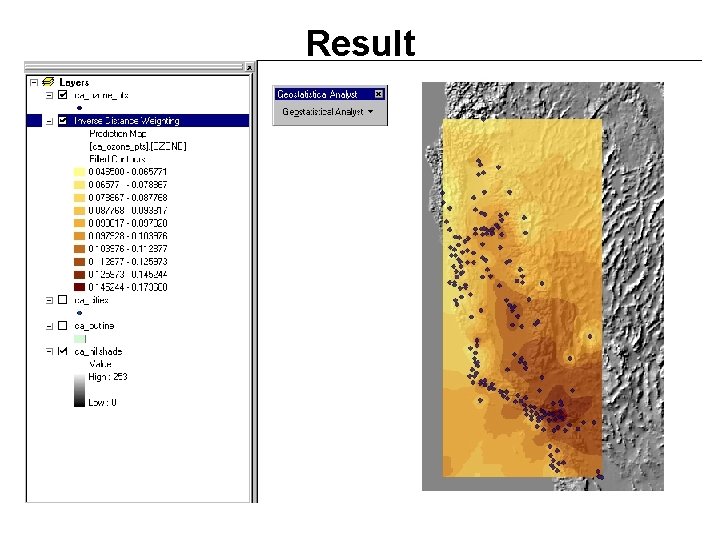This screenshot has width=720, height=540.
Task: Close the Geostatistical Analyst toolbar
Action: pyautogui.click(x=378, y=94)
